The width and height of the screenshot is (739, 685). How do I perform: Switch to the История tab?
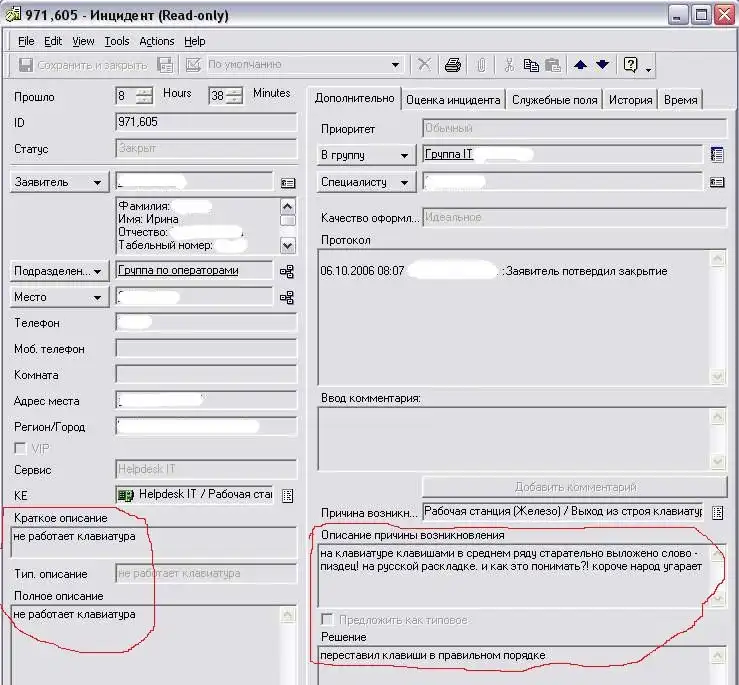point(630,99)
